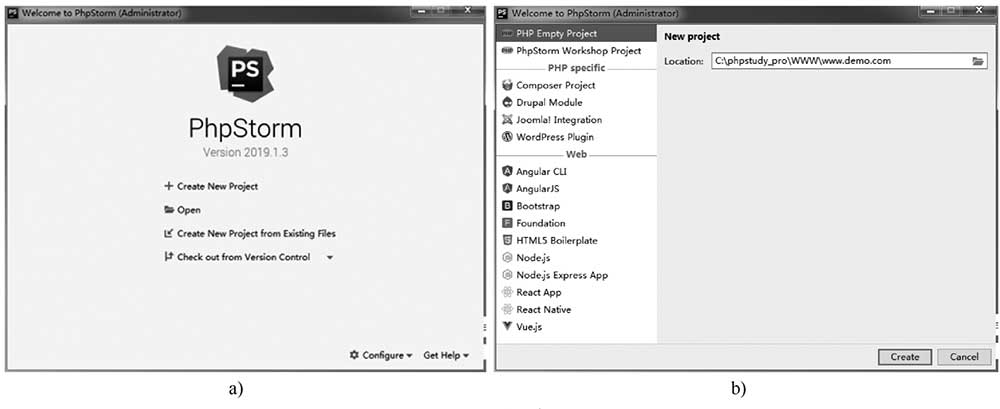Open the Configure dropdown menu
This screenshot has width=1000, height=409.
381,355
